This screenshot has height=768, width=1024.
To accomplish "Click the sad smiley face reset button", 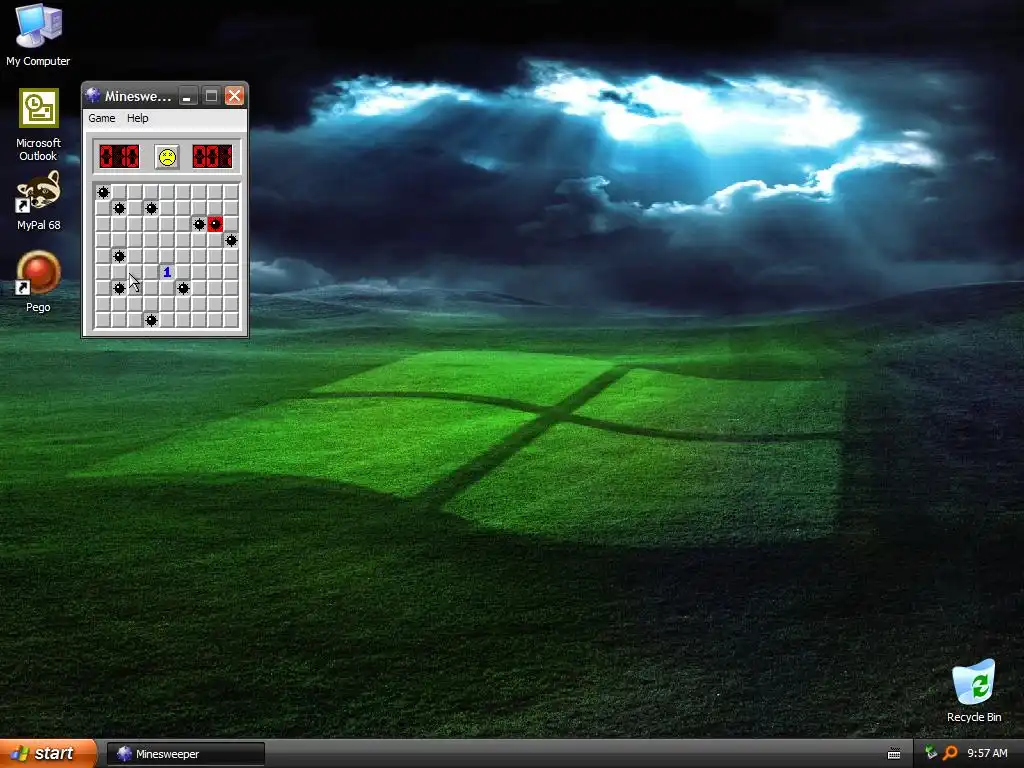I will pos(167,157).
